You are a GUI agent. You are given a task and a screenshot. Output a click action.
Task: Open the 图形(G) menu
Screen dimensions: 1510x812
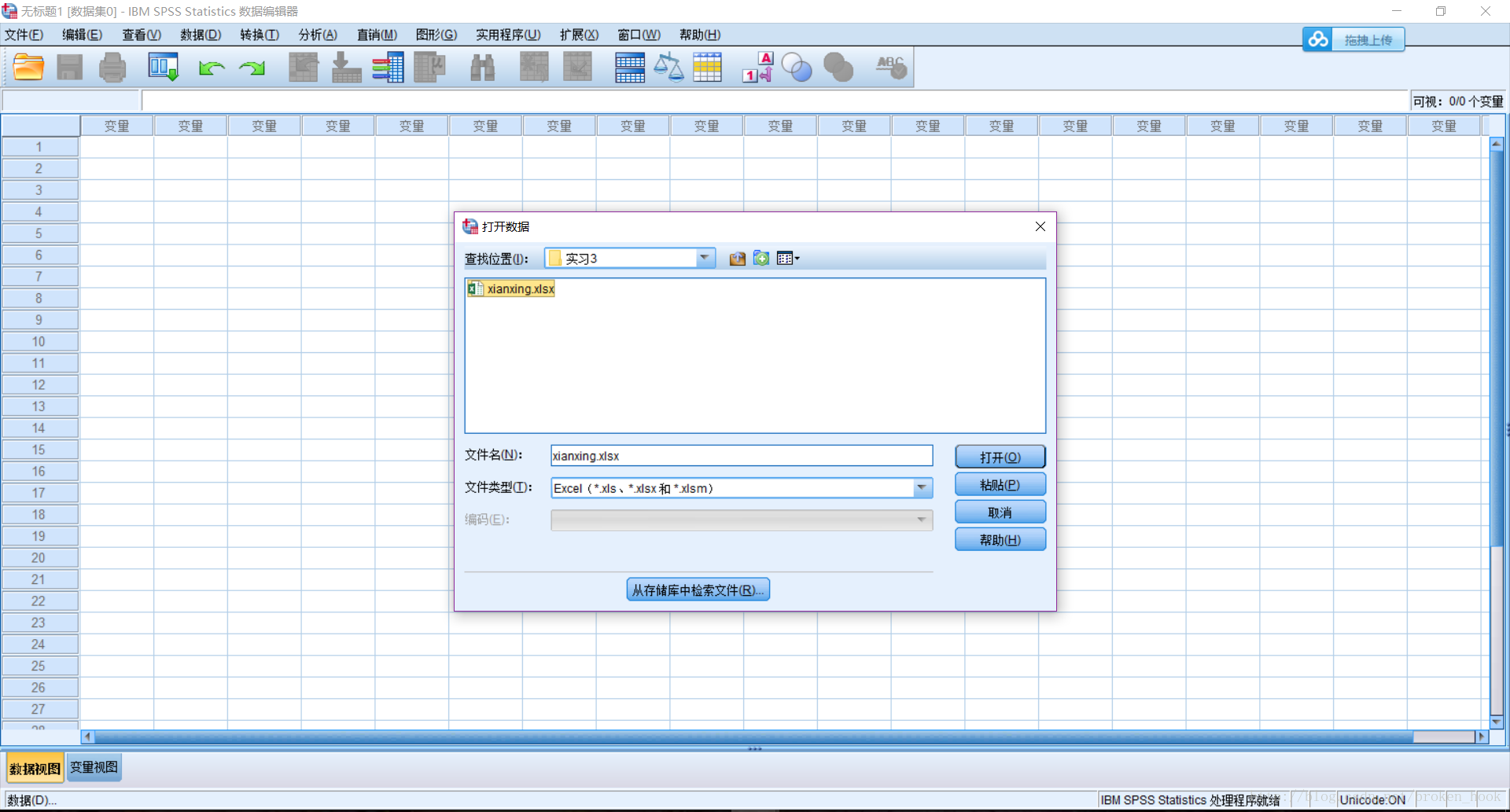[x=436, y=35]
